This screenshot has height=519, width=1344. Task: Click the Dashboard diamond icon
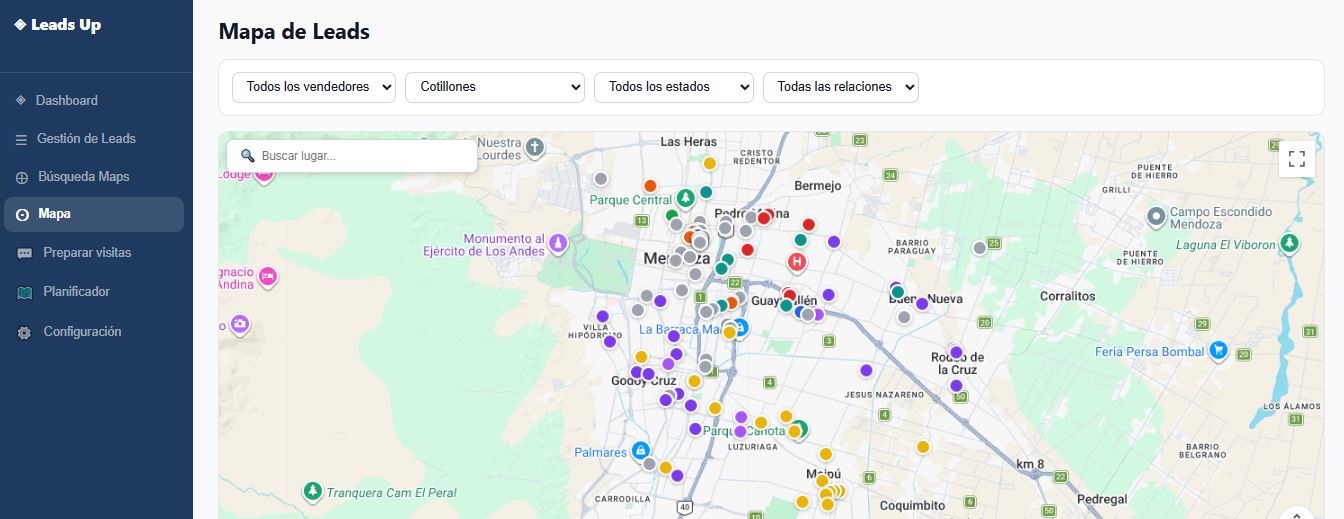21,100
